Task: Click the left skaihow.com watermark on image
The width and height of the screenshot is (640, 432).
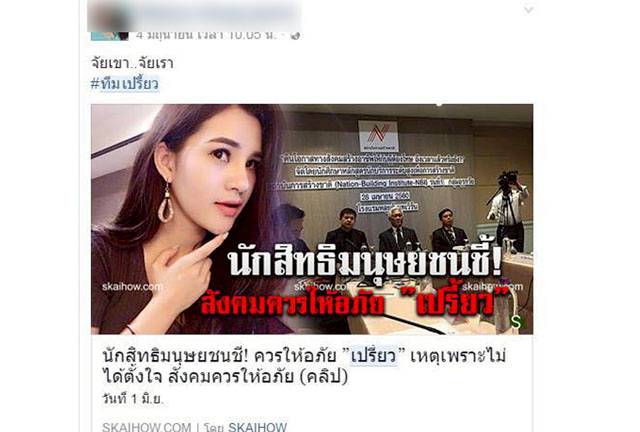Action: pos(132,287)
